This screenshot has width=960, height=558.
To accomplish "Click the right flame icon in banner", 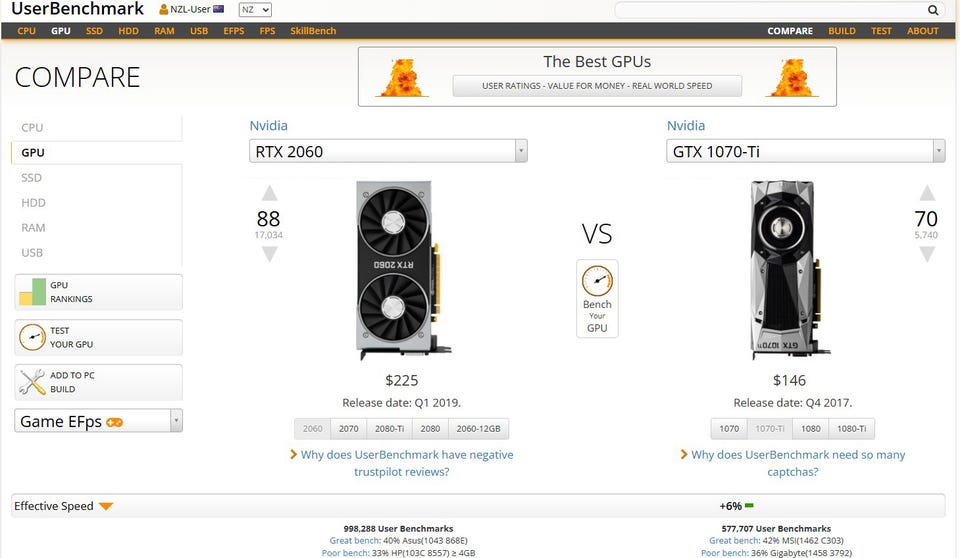I will 792,78.
